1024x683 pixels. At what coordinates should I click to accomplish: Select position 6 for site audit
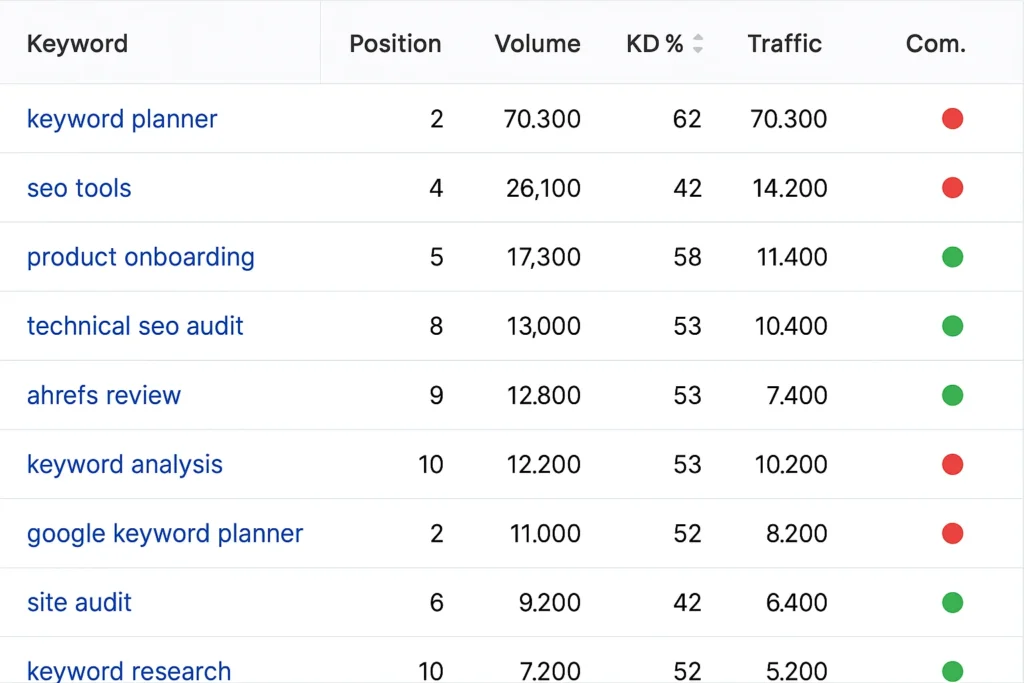coord(436,602)
